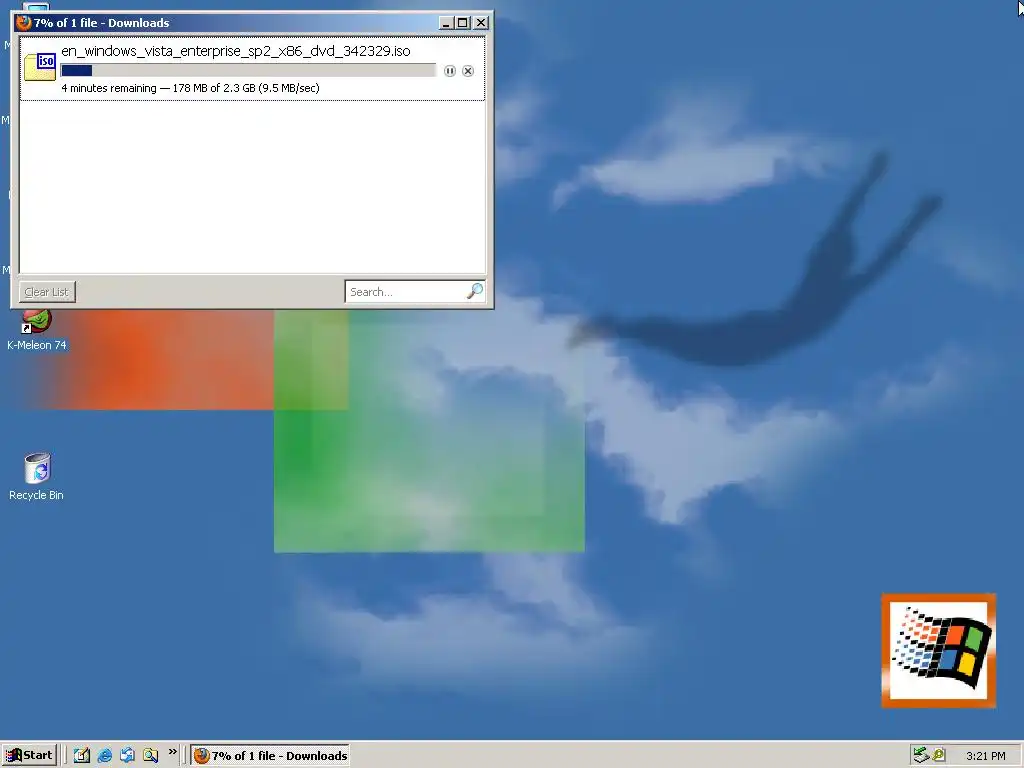Screen dimensions: 1024x768
Task: Click Safely Remove Hardware tray icon
Action: coord(921,755)
